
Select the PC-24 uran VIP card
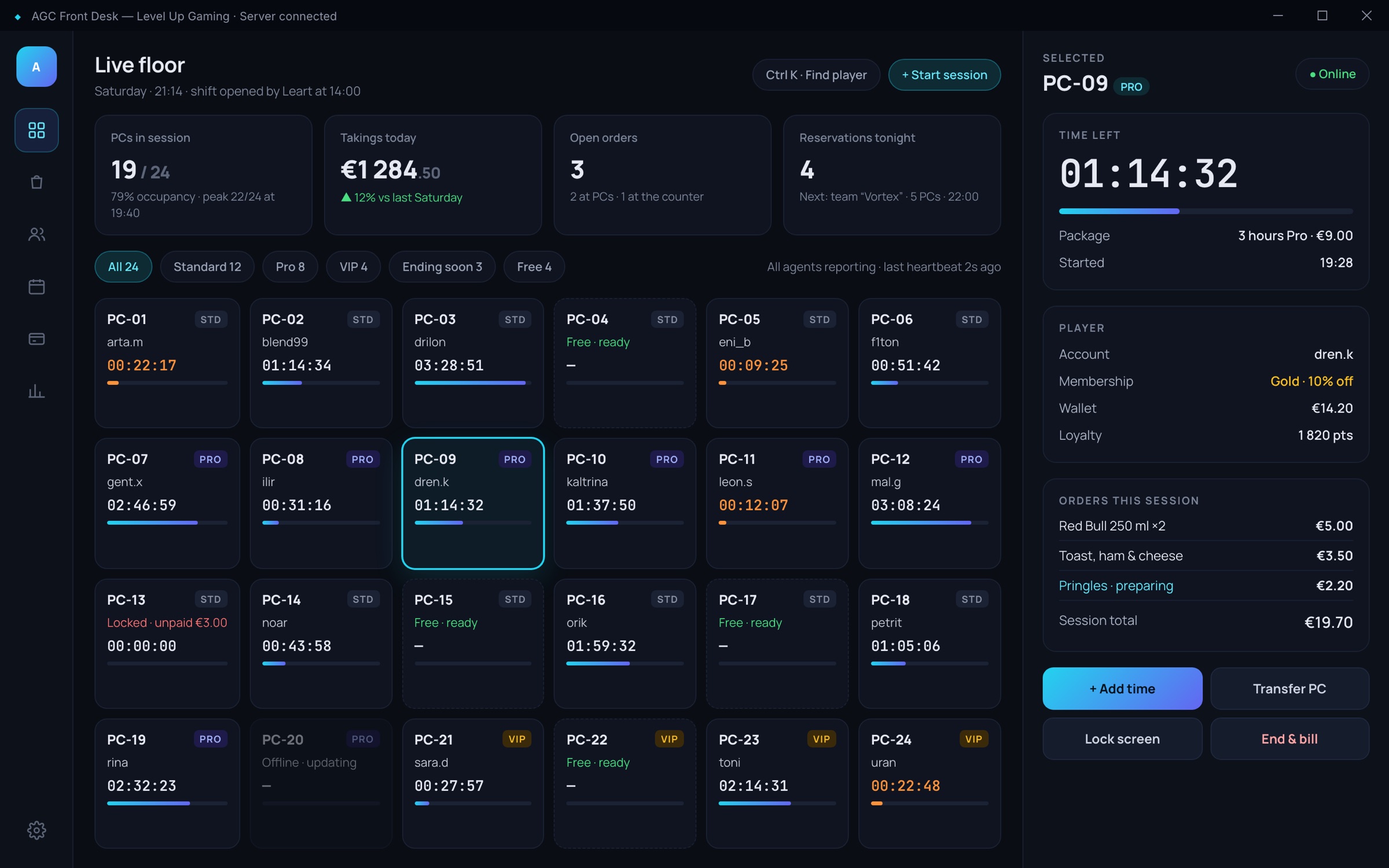(929, 784)
